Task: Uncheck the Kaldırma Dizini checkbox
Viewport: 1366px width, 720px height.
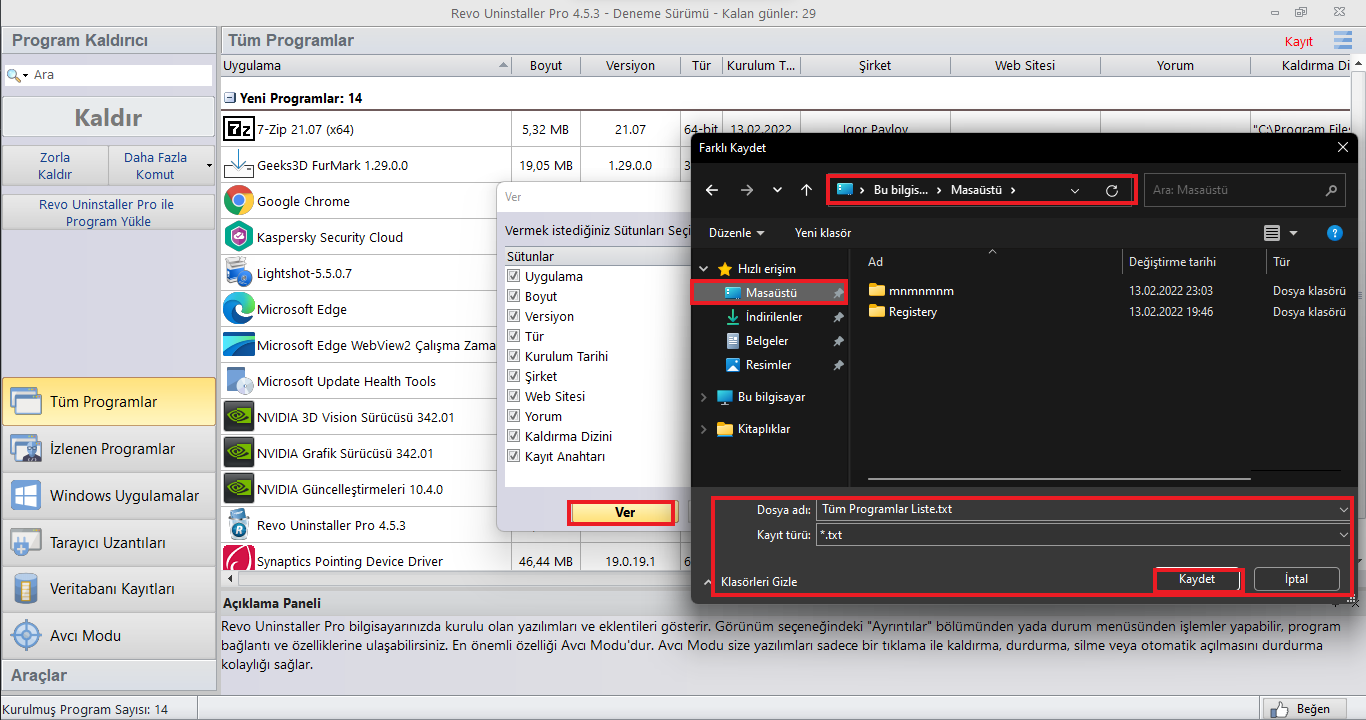Action: click(x=514, y=436)
